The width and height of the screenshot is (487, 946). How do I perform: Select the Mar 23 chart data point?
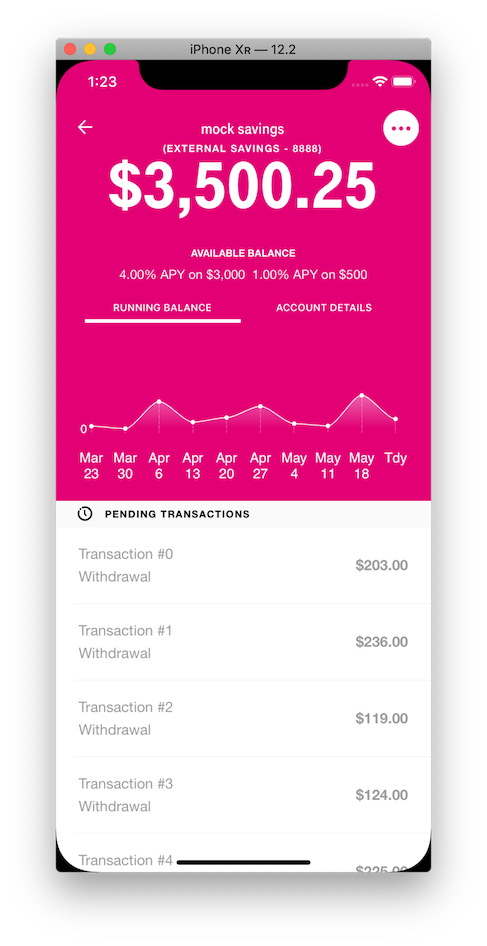click(x=91, y=426)
